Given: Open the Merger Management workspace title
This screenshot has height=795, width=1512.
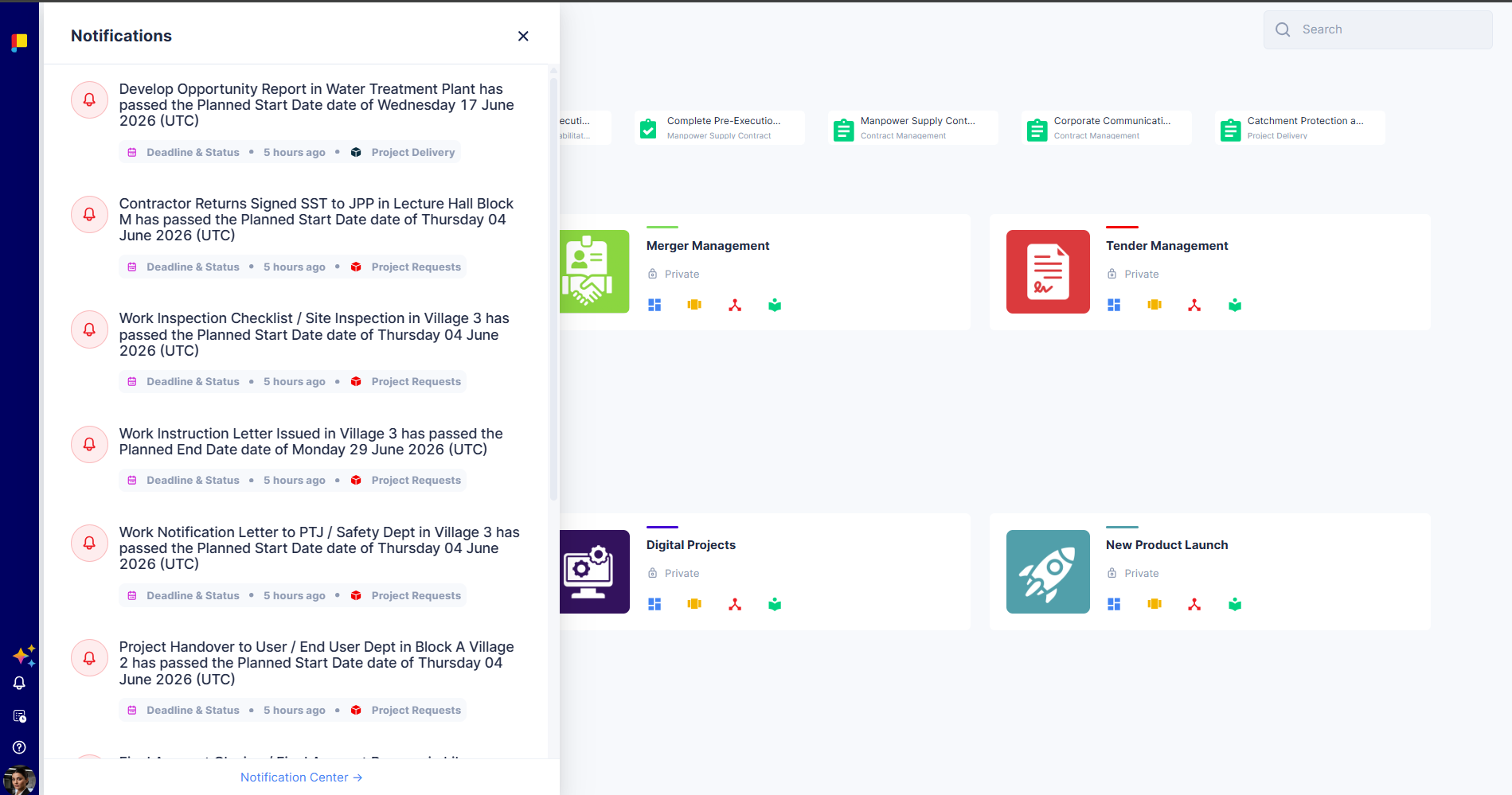Looking at the screenshot, I should click(x=708, y=246).
